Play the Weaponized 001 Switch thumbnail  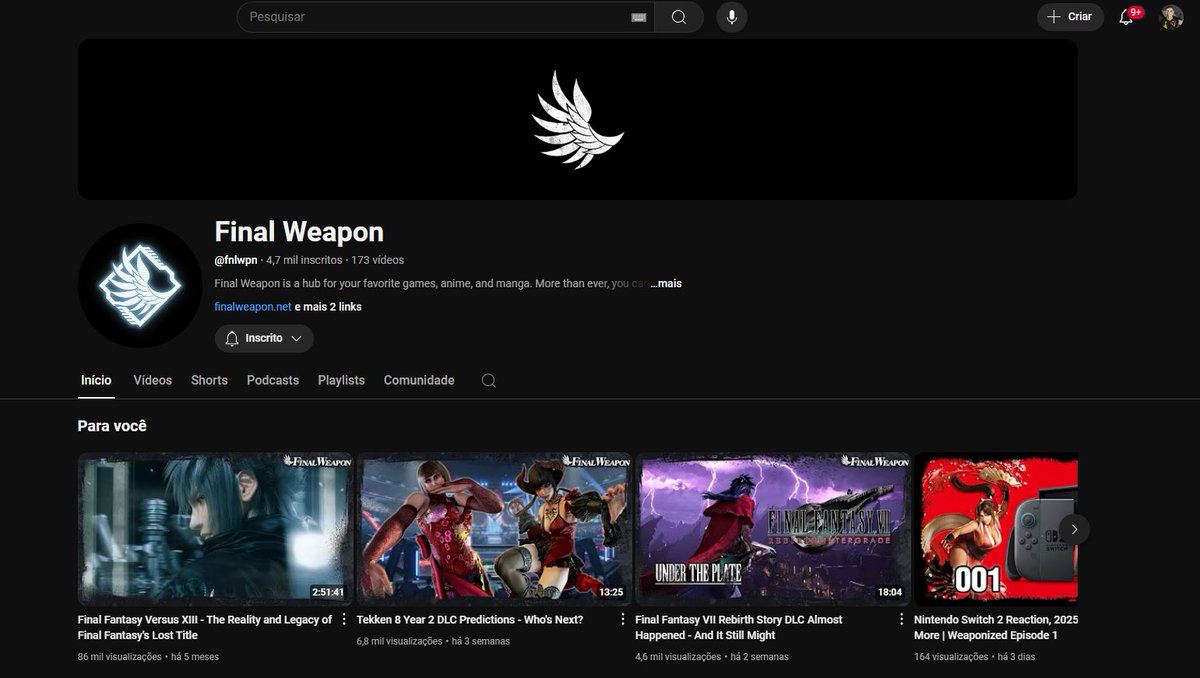pyautogui.click(x=996, y=529)
